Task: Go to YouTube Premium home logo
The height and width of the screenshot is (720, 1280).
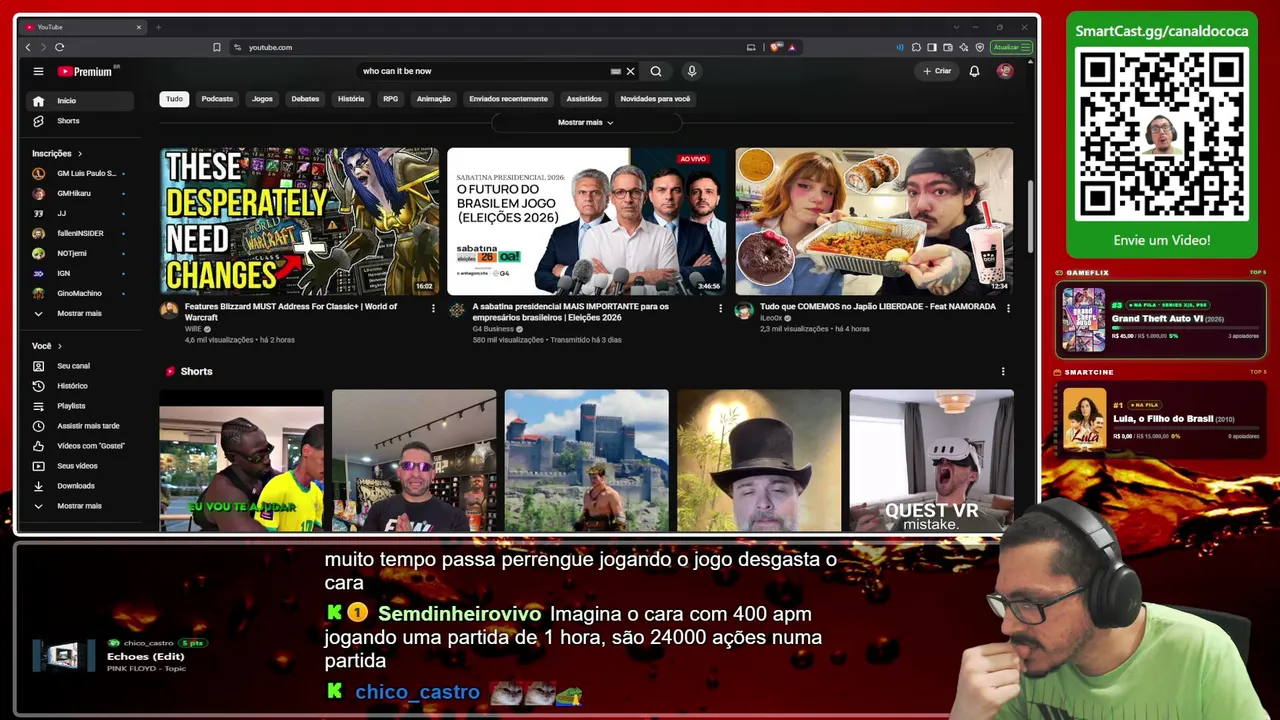Action: (x=88, y=71)
